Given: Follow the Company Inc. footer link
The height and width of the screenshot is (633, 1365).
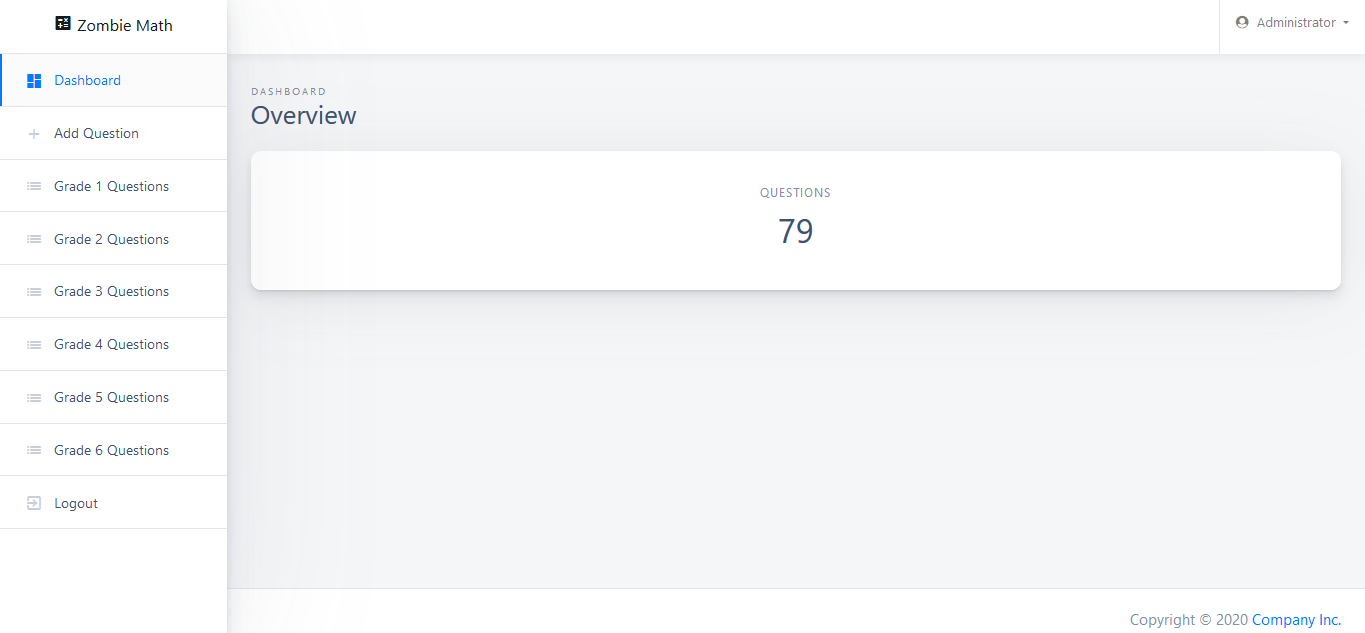Looking at the screenshot, I should [x=1296, y=620].
